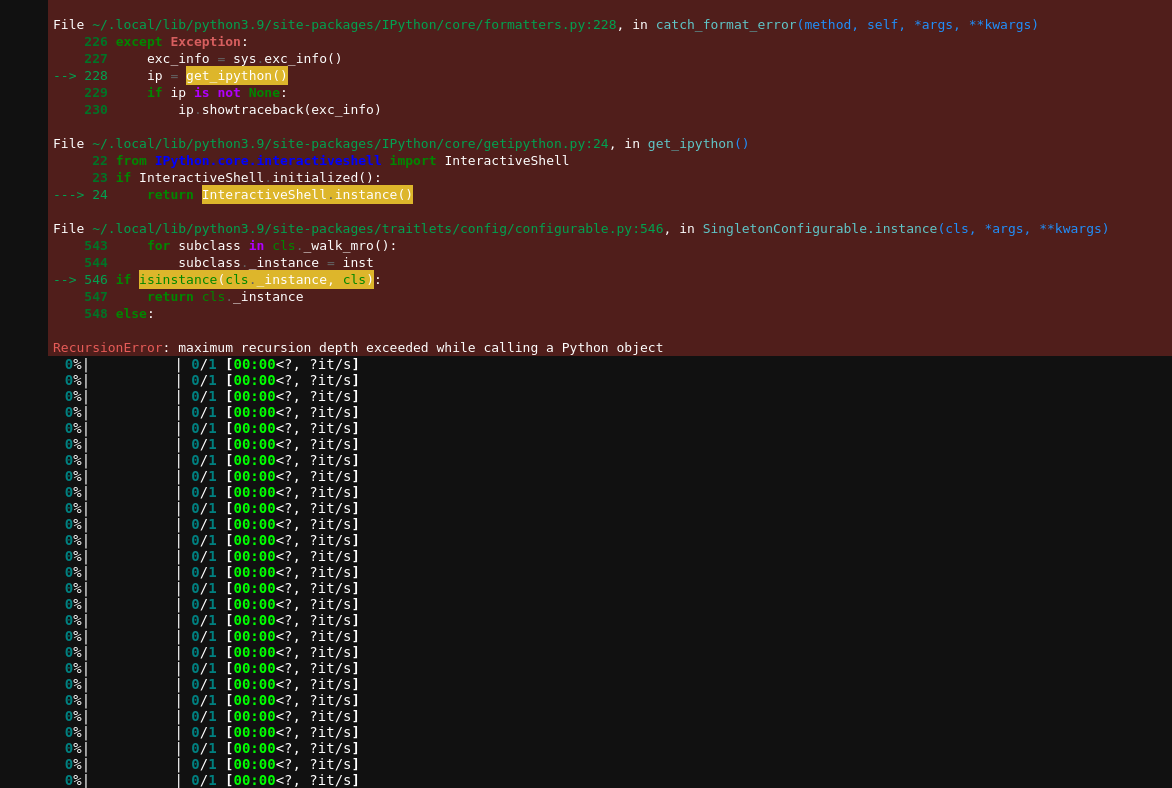Viewport: 1172px width, 788px height.
Task: Click 'return cls._instance' on line 547
Action: [x=225, y=297]
